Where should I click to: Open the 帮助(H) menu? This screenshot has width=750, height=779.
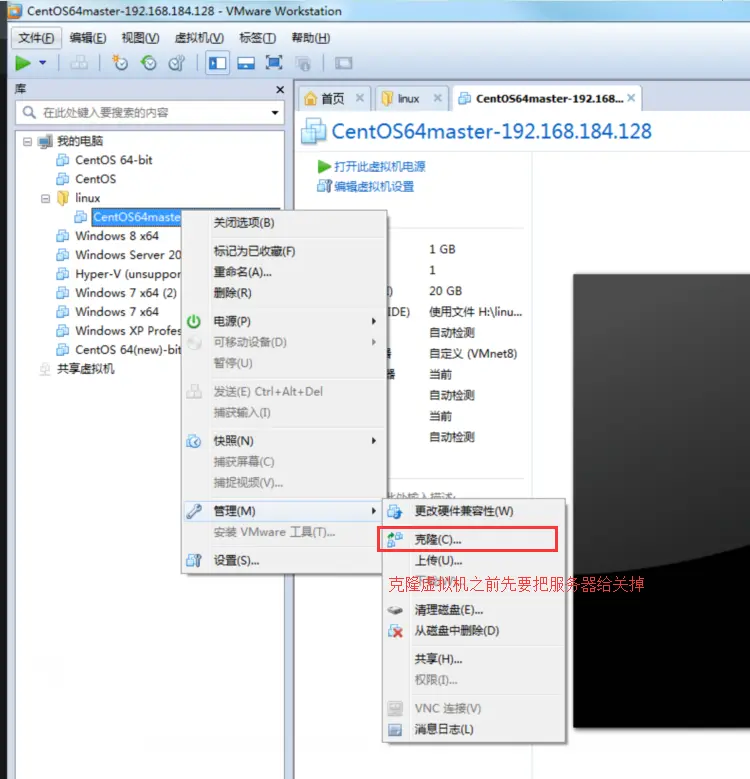pyautogui.click(x=311, y=38)
